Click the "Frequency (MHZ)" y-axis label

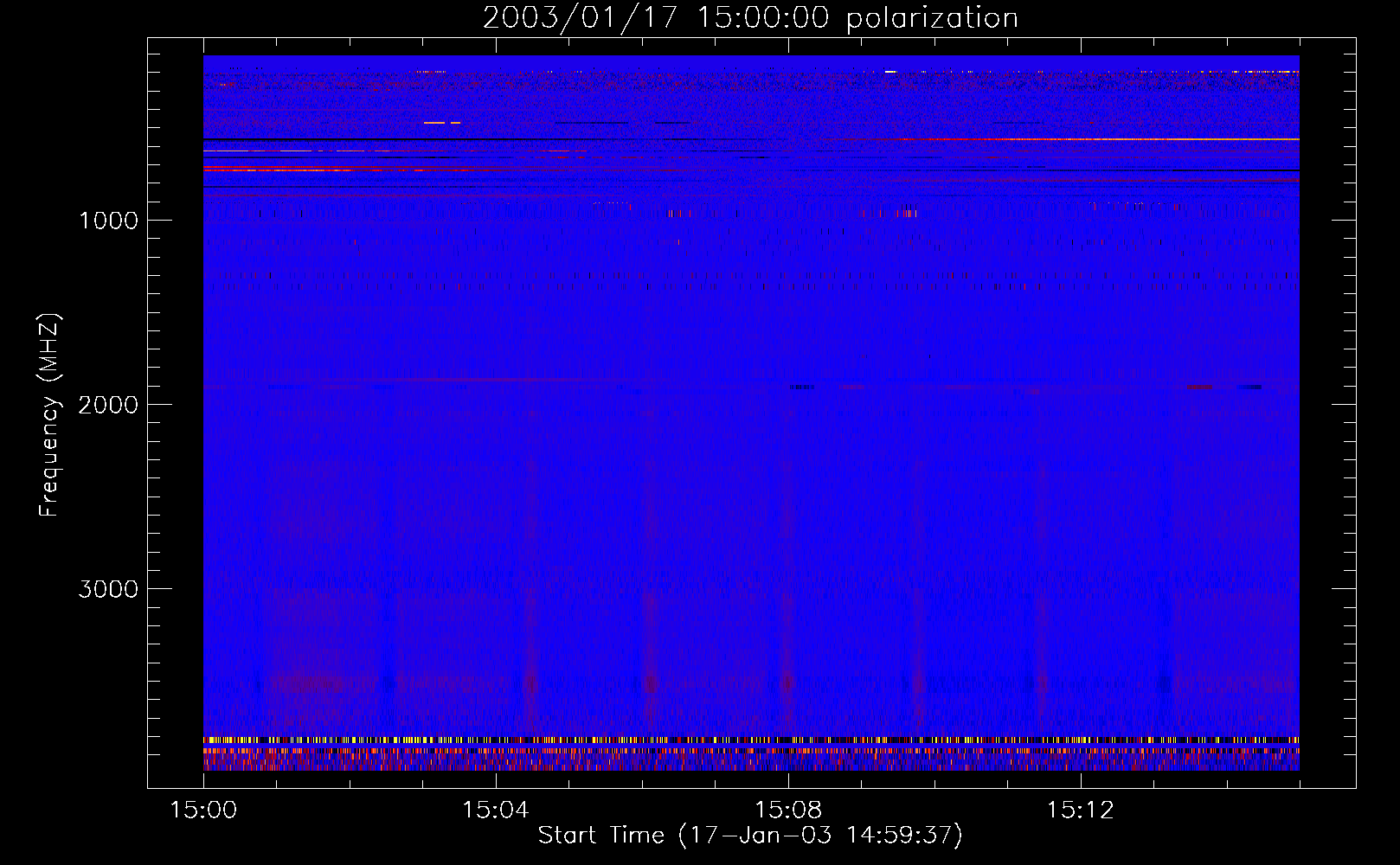coord(50,415)
